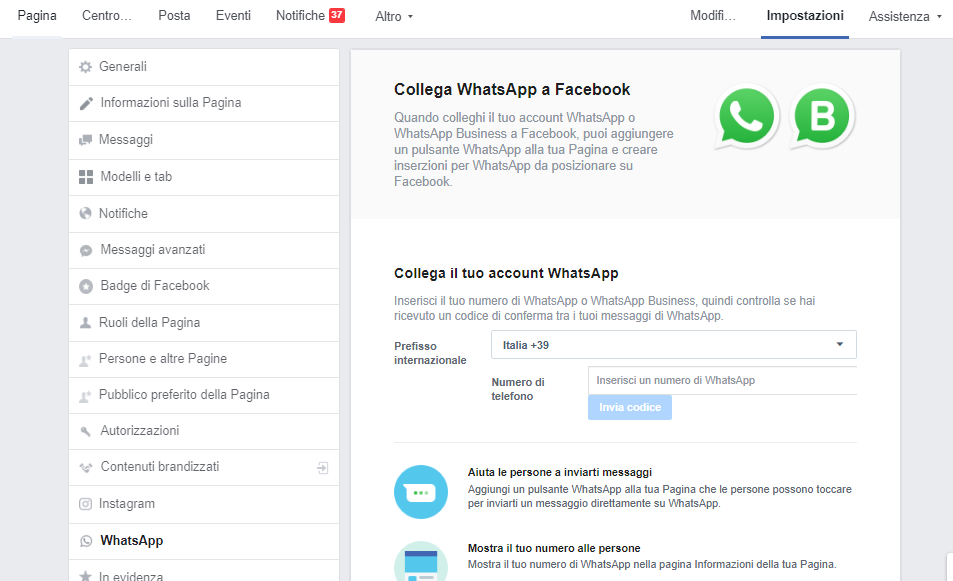
Task: Open Messaggi avanzati settings
Action: click(x=204, y=250)
